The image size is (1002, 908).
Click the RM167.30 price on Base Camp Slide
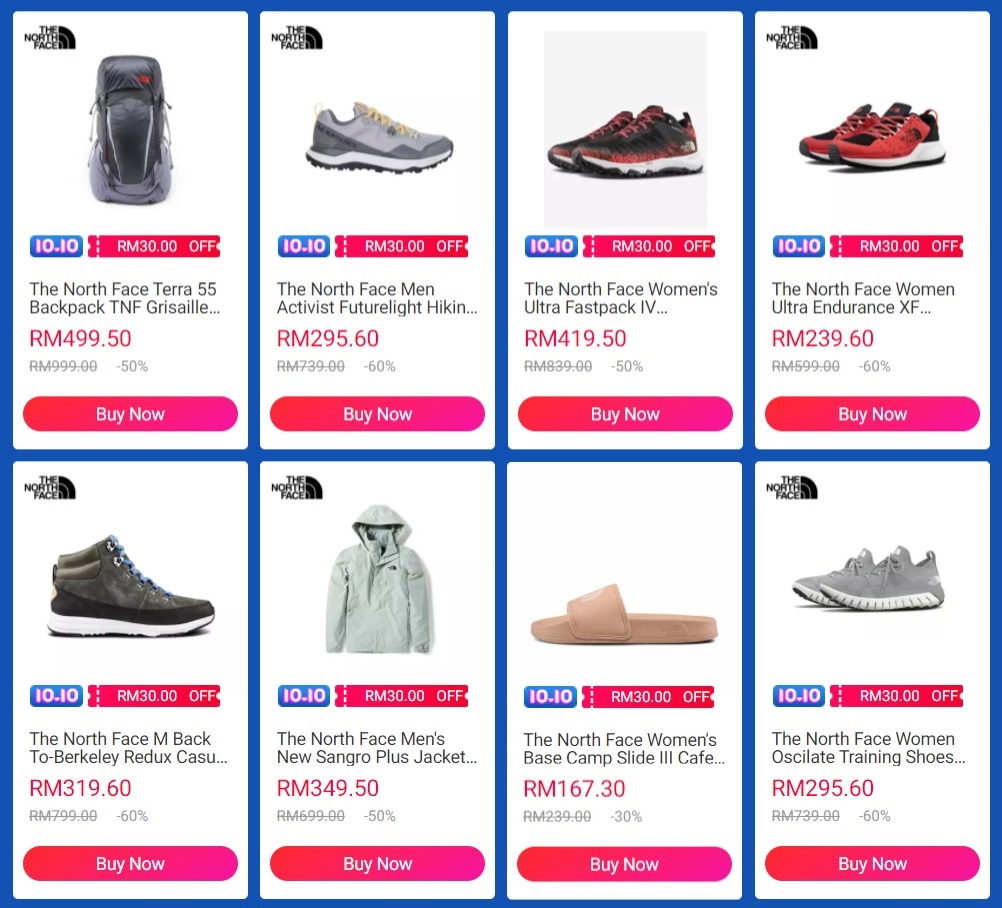click(575, 789)
